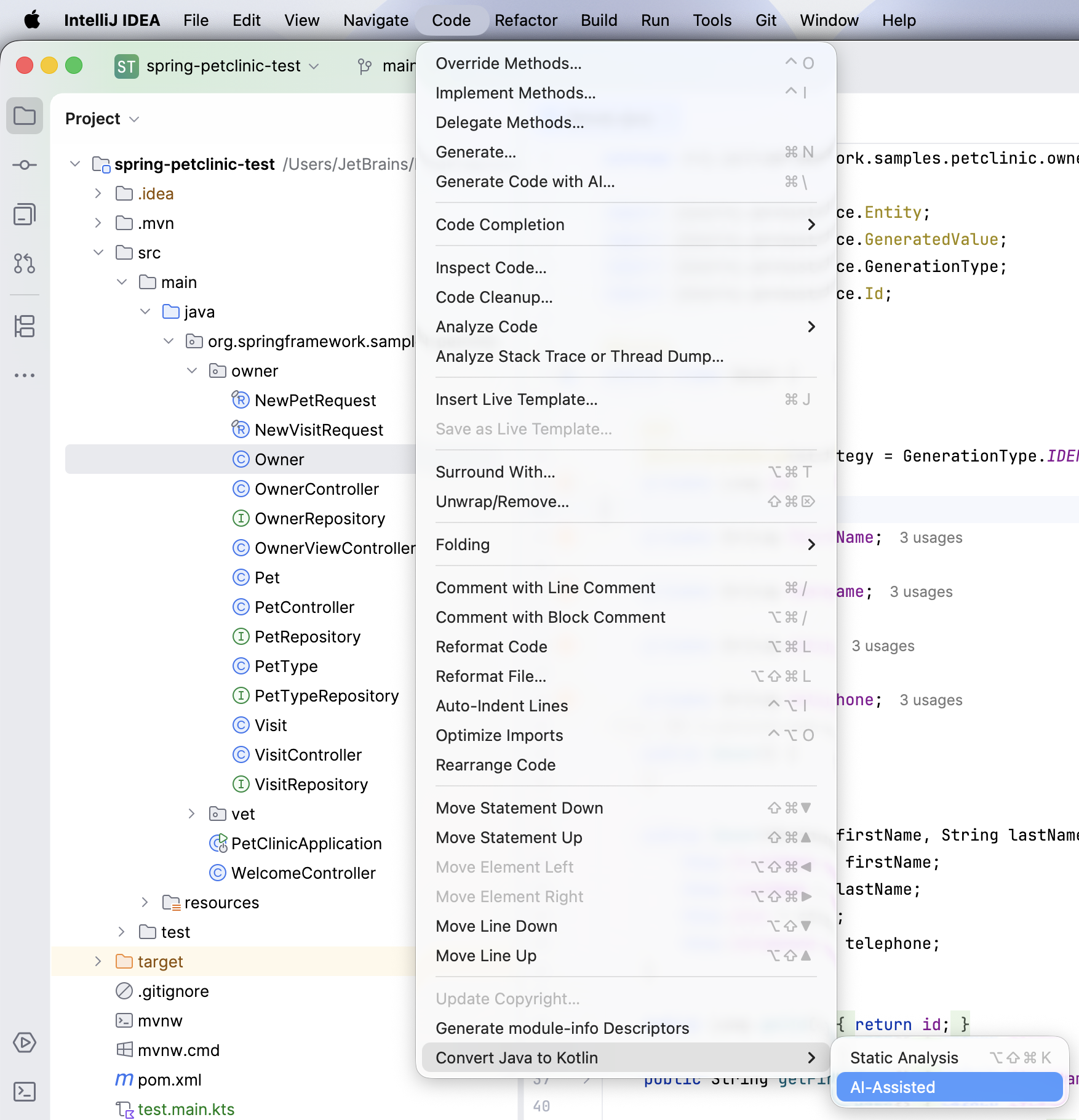
Task: Choose Insert Live Template
Action: (626, 399)
